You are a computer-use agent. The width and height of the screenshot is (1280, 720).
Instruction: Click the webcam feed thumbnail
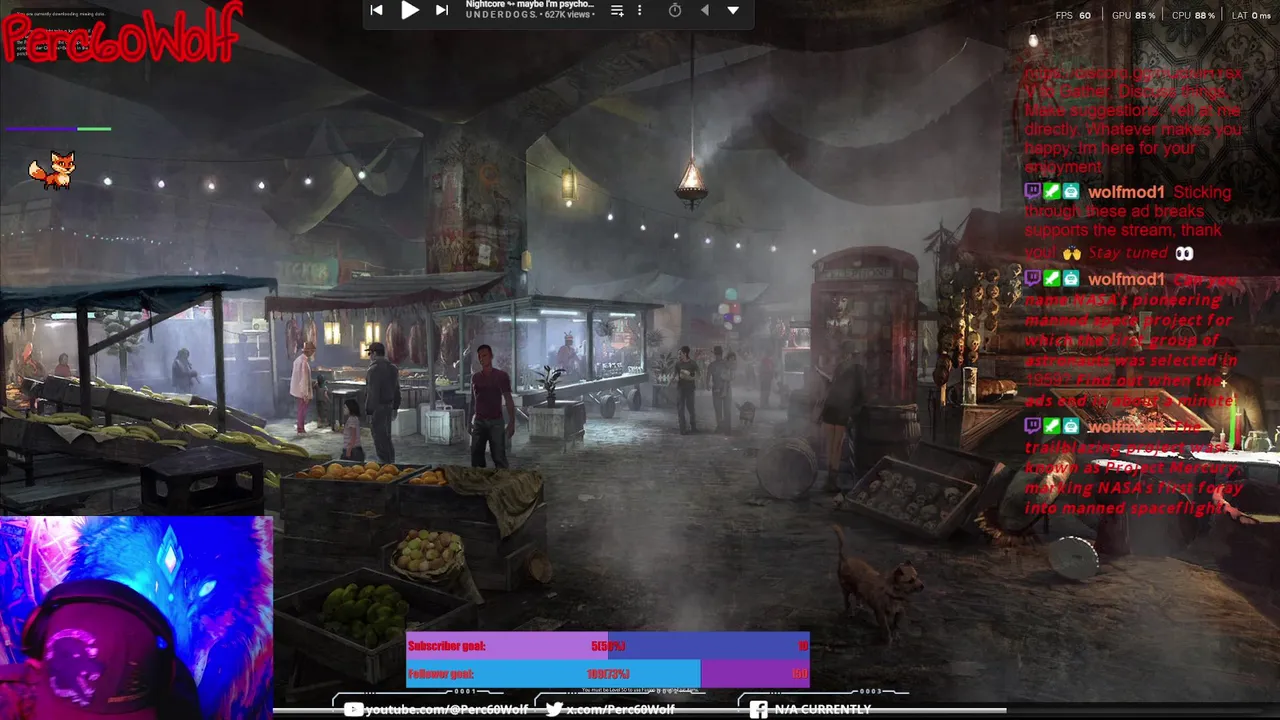[136, 617]
